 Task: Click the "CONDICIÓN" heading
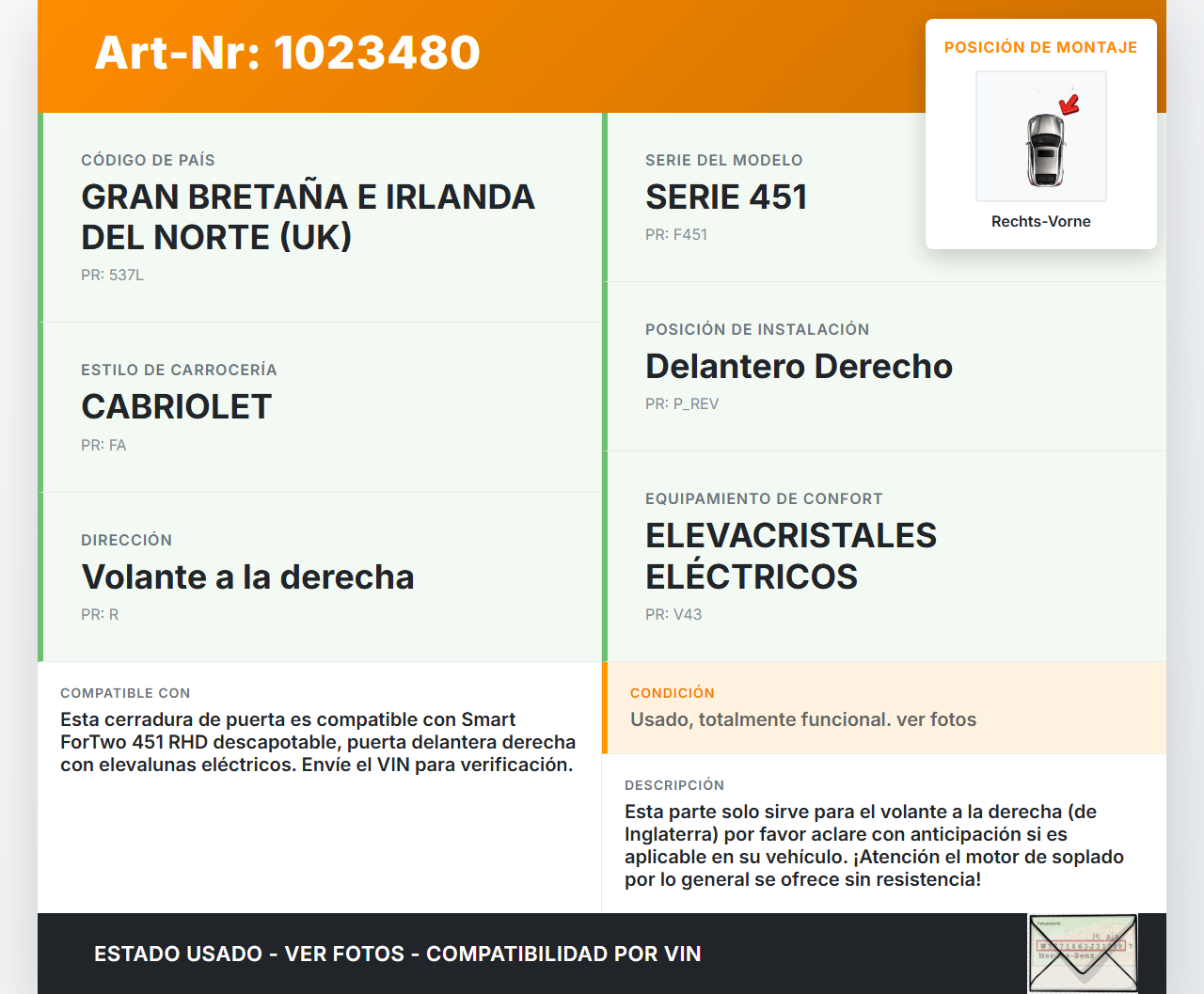[673, 693]
